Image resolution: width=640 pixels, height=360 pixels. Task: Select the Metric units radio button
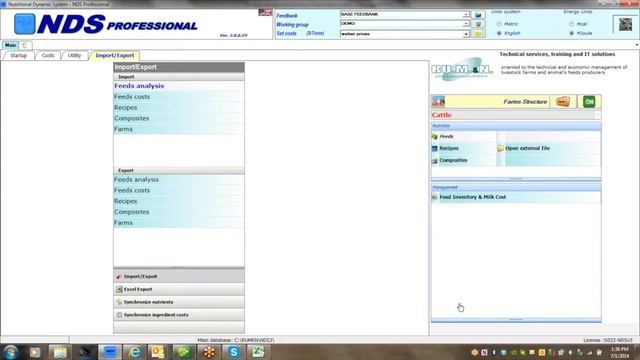(499, 24)
